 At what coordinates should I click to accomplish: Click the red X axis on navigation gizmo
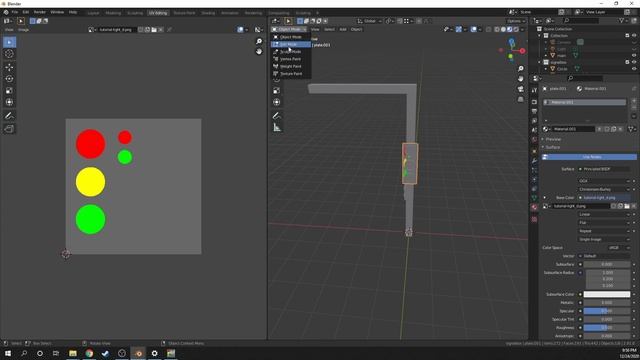[522, 51]
